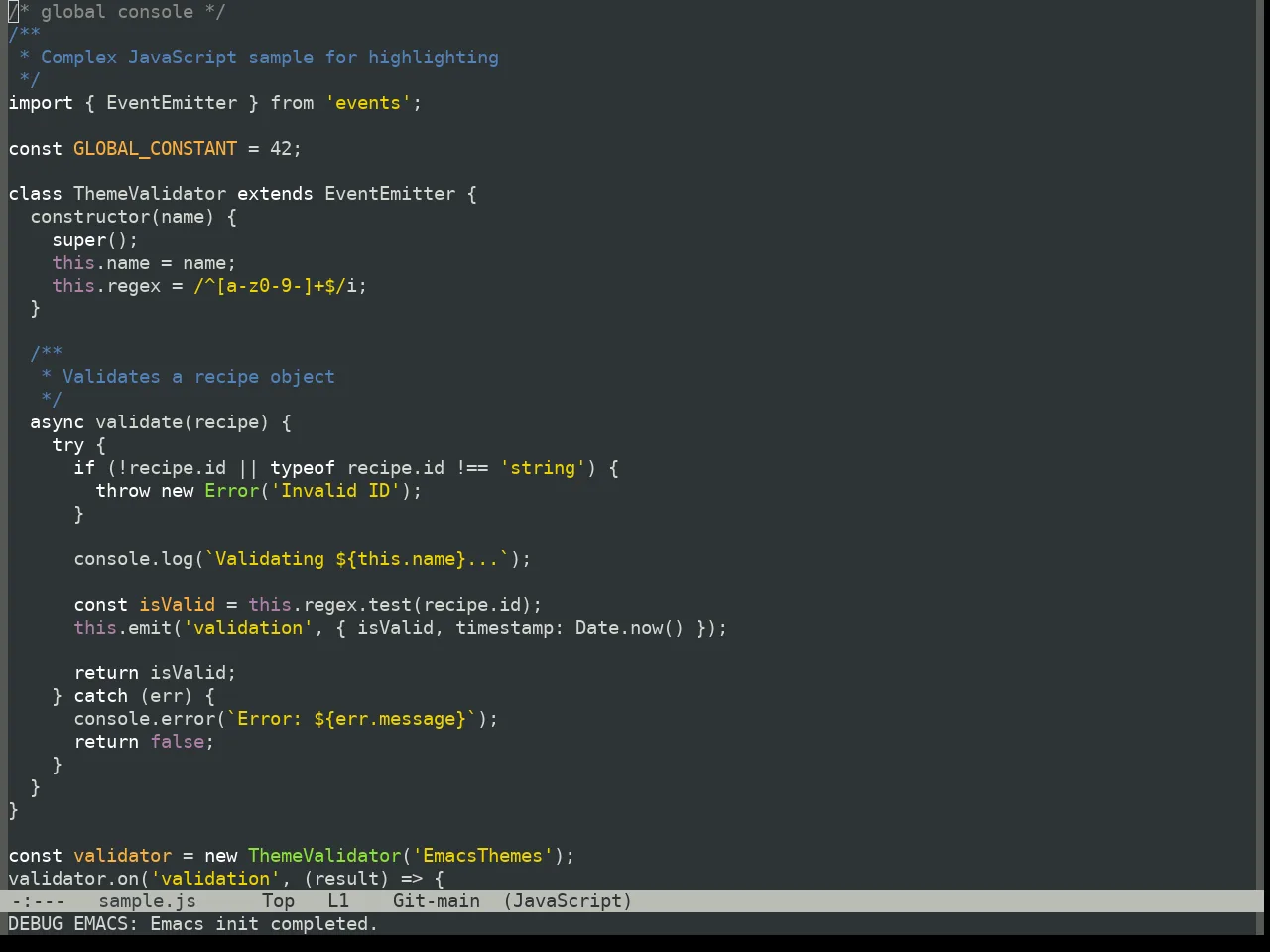Click the number 42 in constant assignment
The image size is (1270, 952).
tap(281, 149)
